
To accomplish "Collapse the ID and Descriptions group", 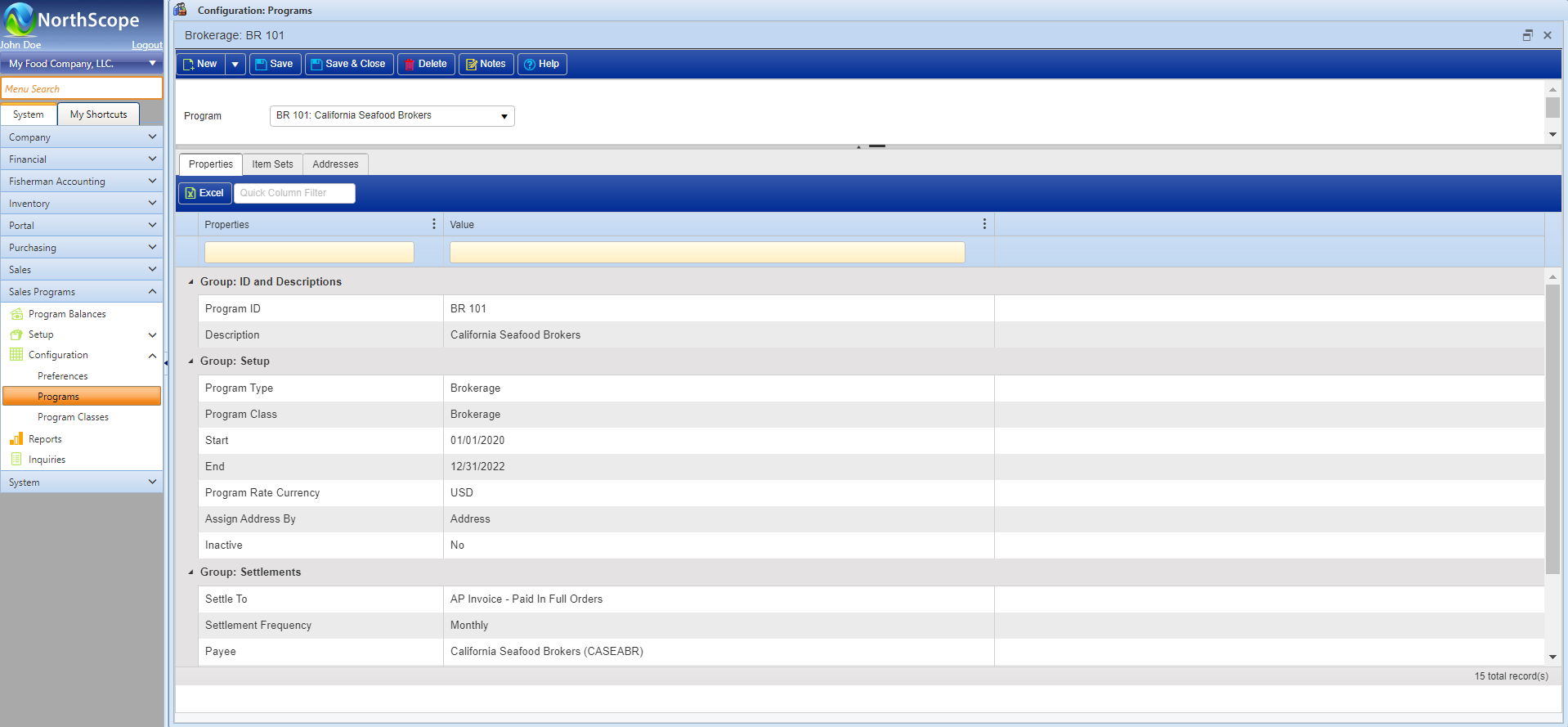I will tap(191, 282).
